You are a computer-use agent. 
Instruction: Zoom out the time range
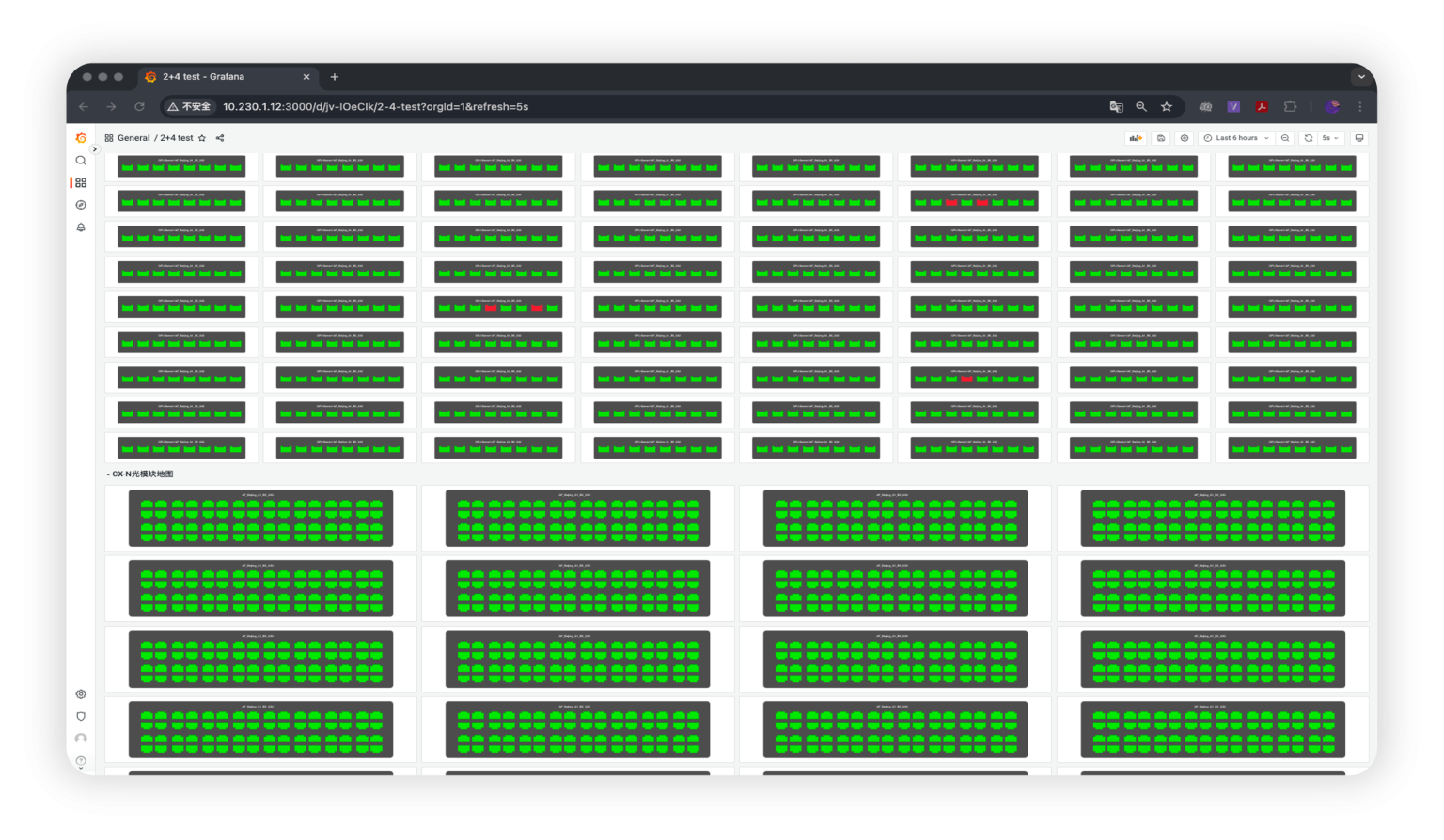(1285, 138)
